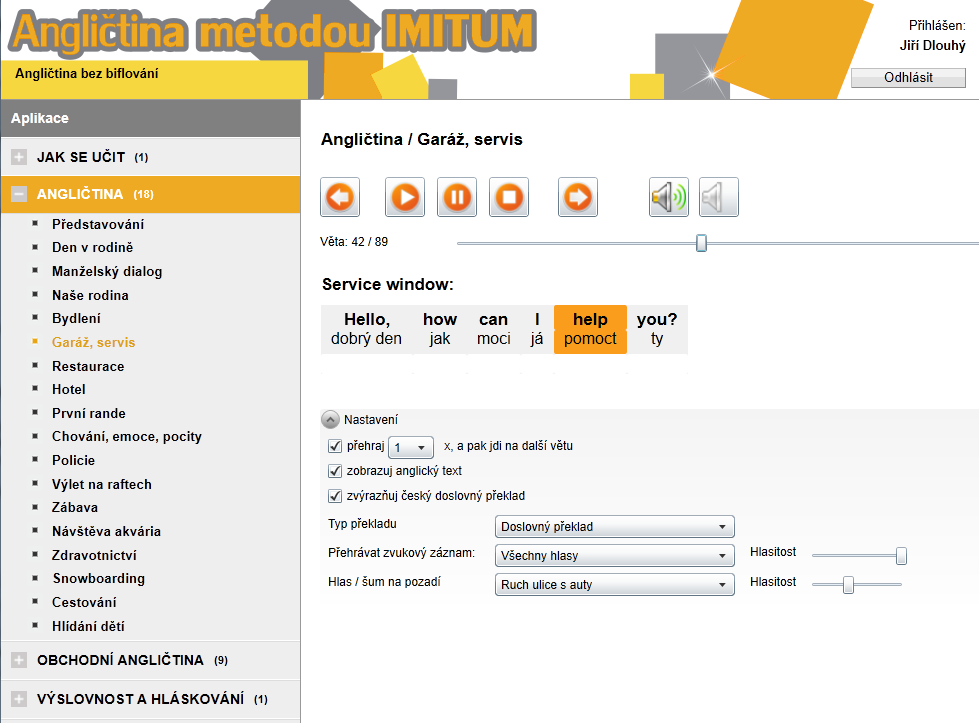979x723 pixels.
Task: Select the Bydlení lesson
Action: coord(76,318)
